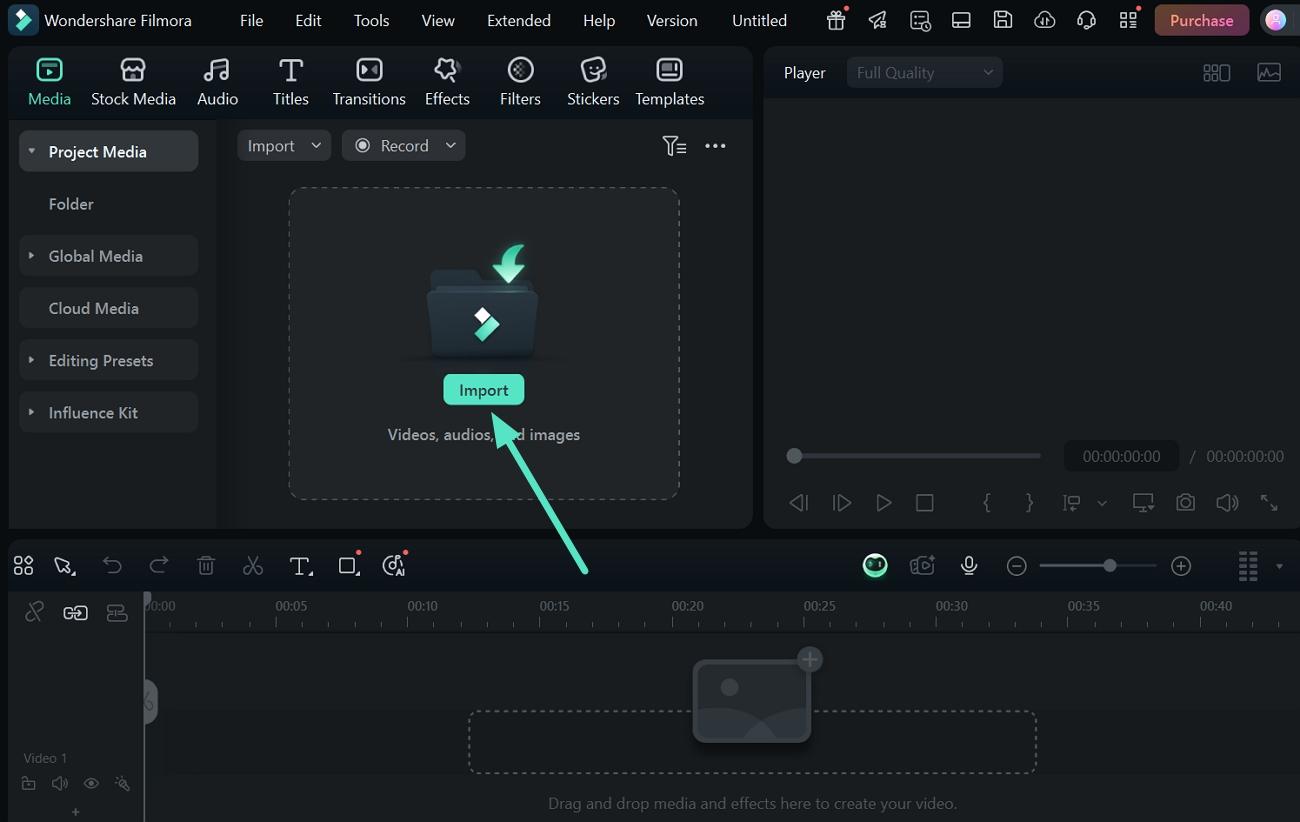This screenshot has height=822, width=1300.
Task: Click the microphone voiceover icon
Action: point(968,566)
